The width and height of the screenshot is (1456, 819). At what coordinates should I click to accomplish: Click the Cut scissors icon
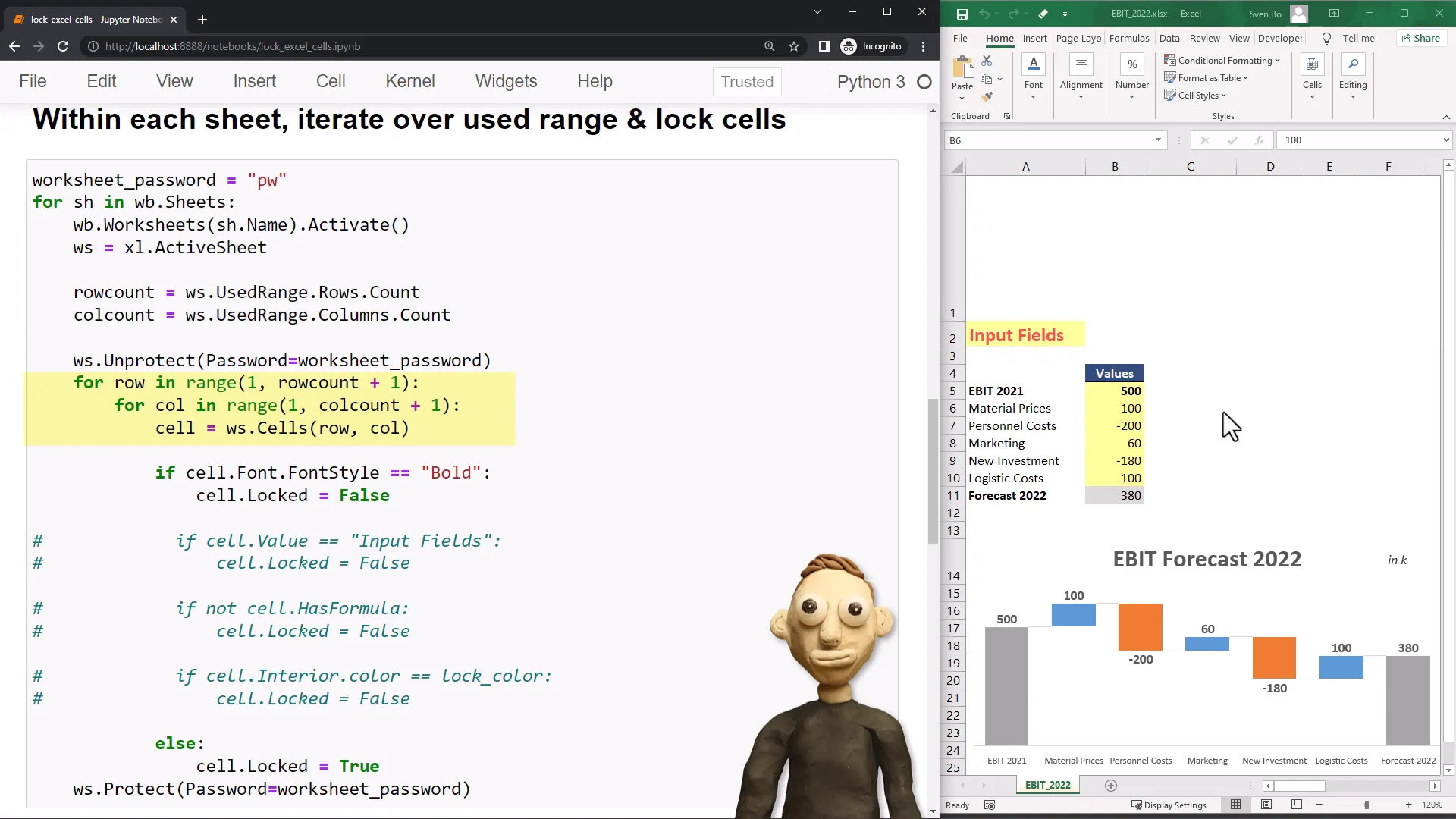click(987, 61)
